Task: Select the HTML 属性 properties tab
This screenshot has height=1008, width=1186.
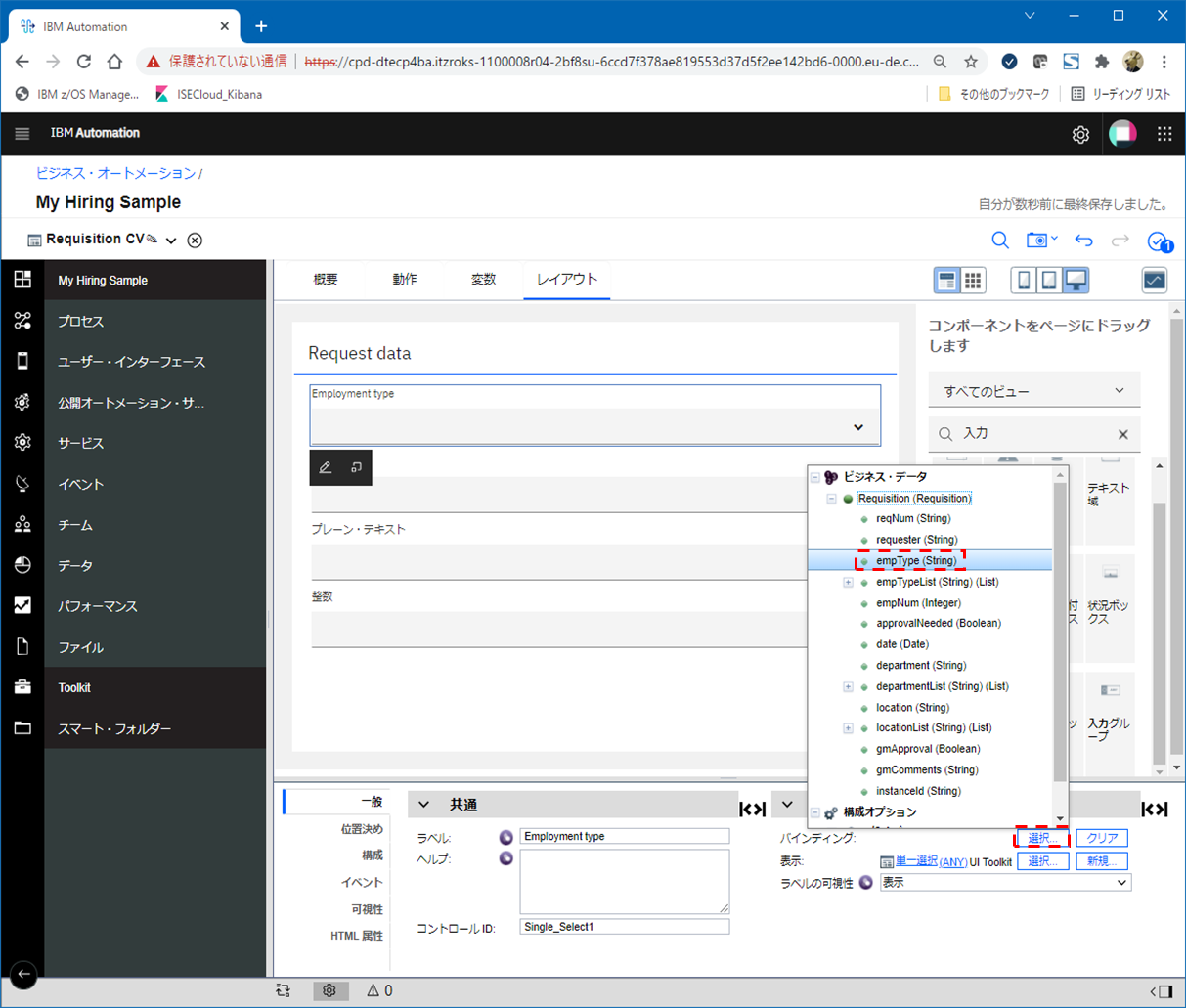Action: 357,936
